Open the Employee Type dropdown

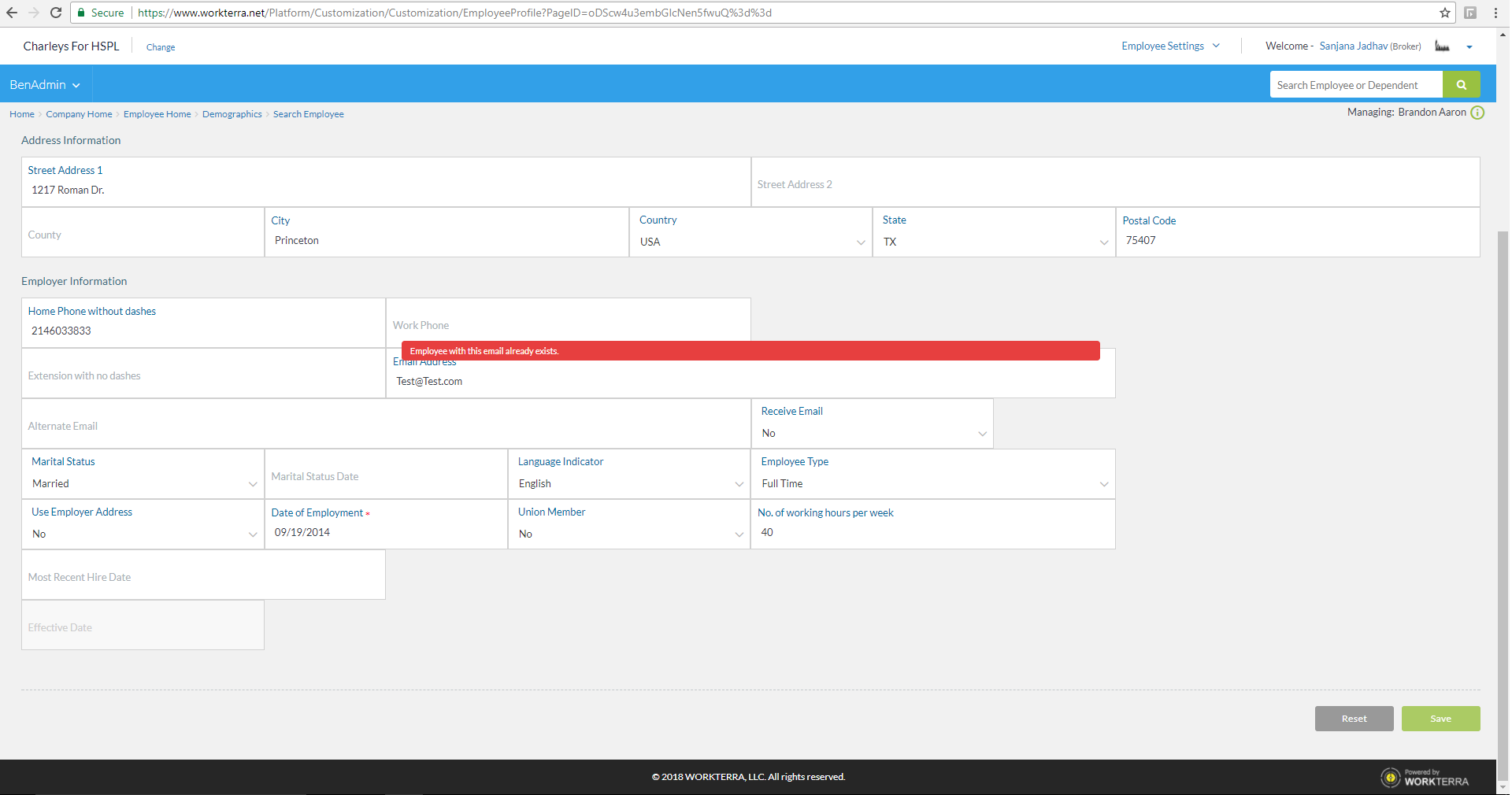tap(1103, 484)
